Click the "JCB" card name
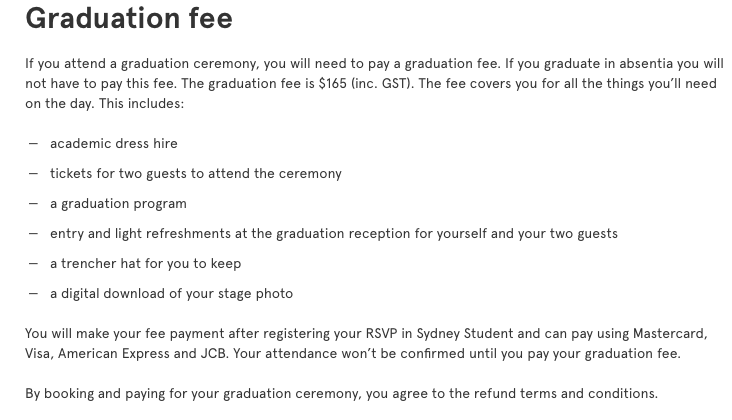Image resolution: width=732 pixels, height=420 pixels. 214,353
